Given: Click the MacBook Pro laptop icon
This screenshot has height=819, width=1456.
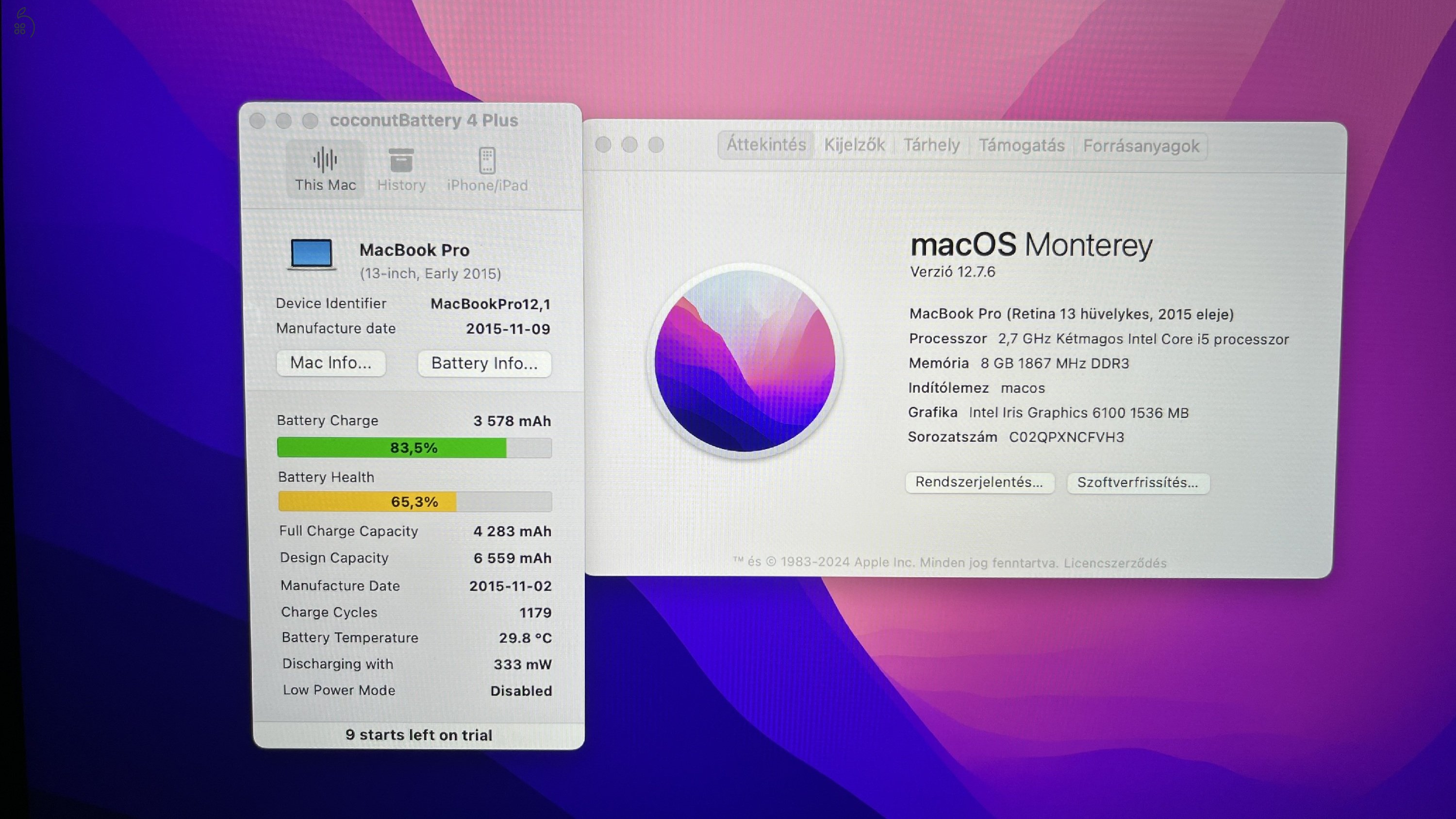Looking at the screenshot, I should 312,254.
